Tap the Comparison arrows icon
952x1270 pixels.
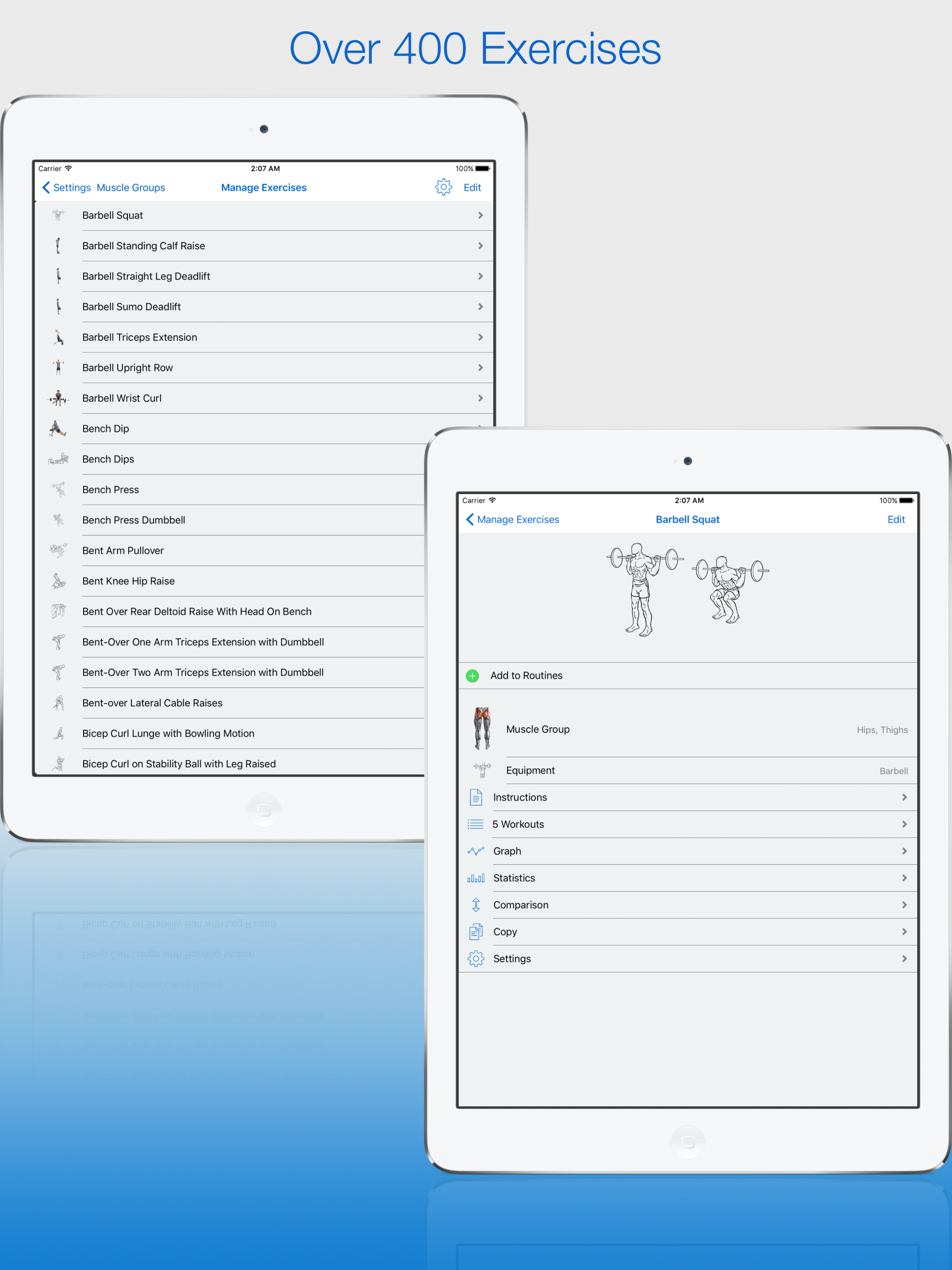click(x=476, y=905)
